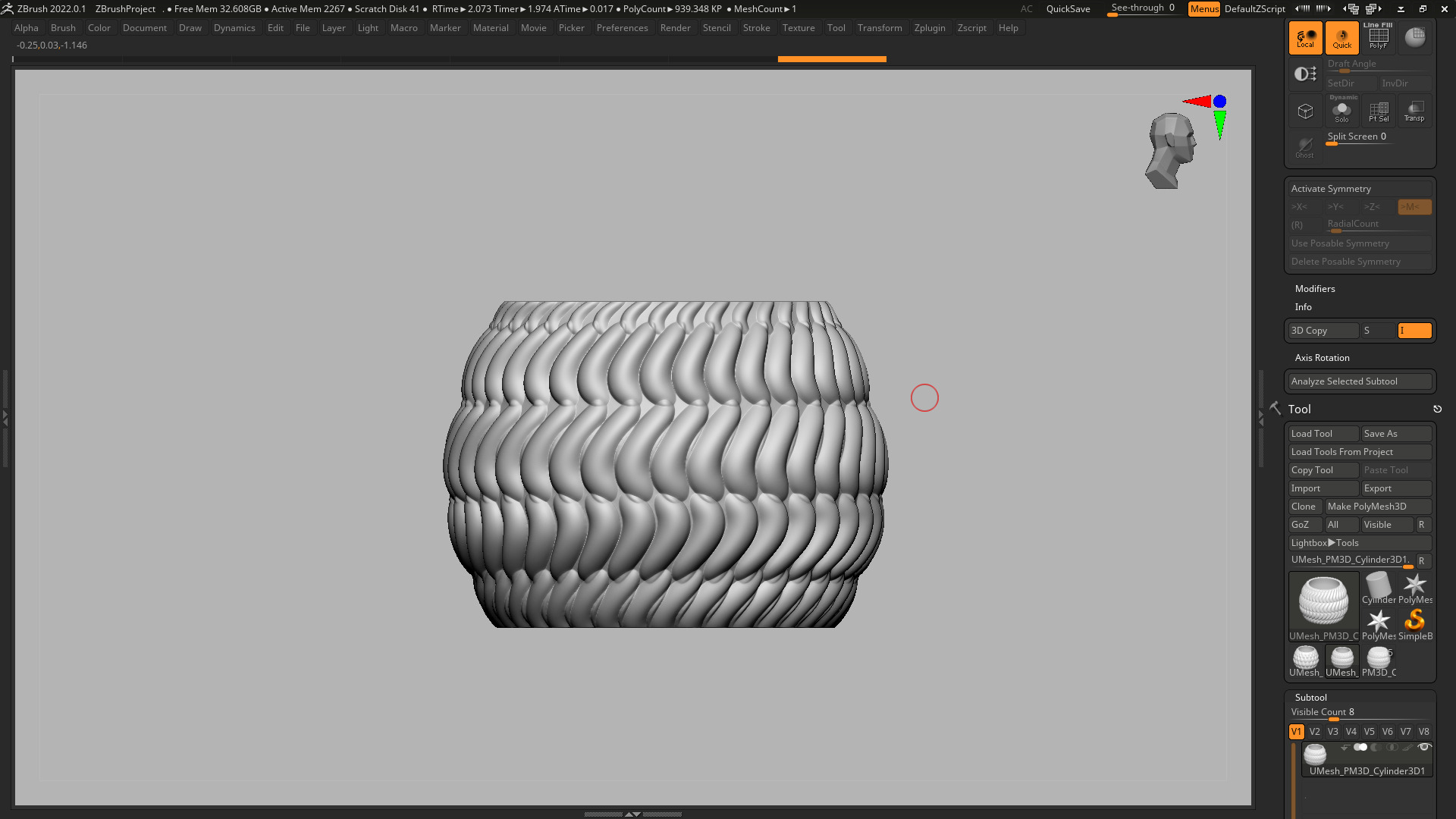Select the PM3D_C tool thumbnail
The width and height of the screenshot is (1456, 819).
click(1378, 661)
